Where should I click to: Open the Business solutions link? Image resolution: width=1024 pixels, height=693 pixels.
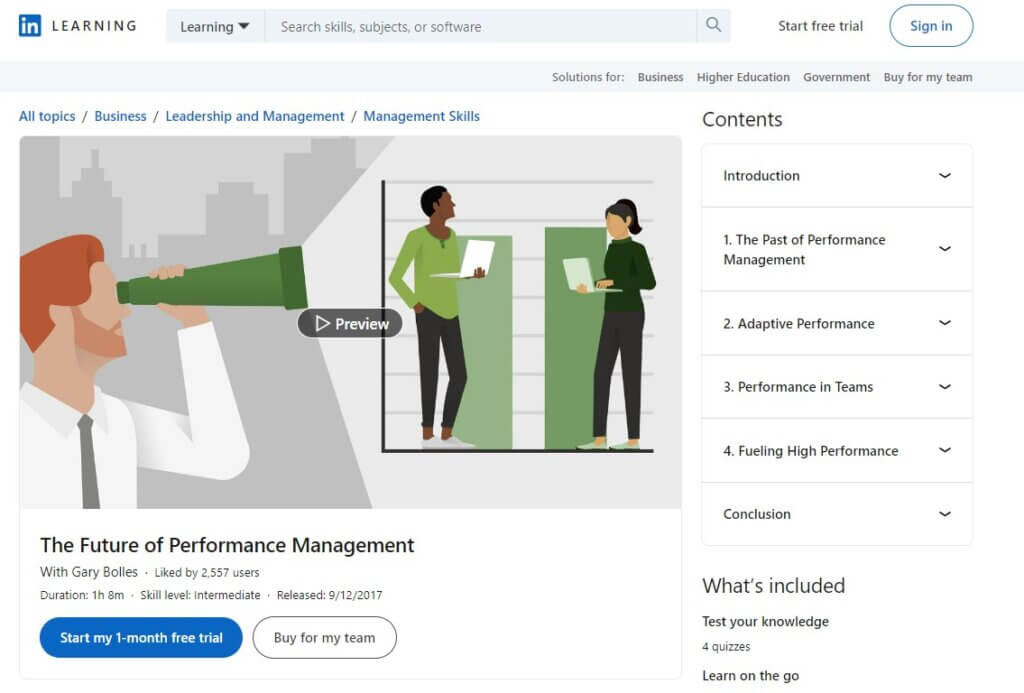660,77
